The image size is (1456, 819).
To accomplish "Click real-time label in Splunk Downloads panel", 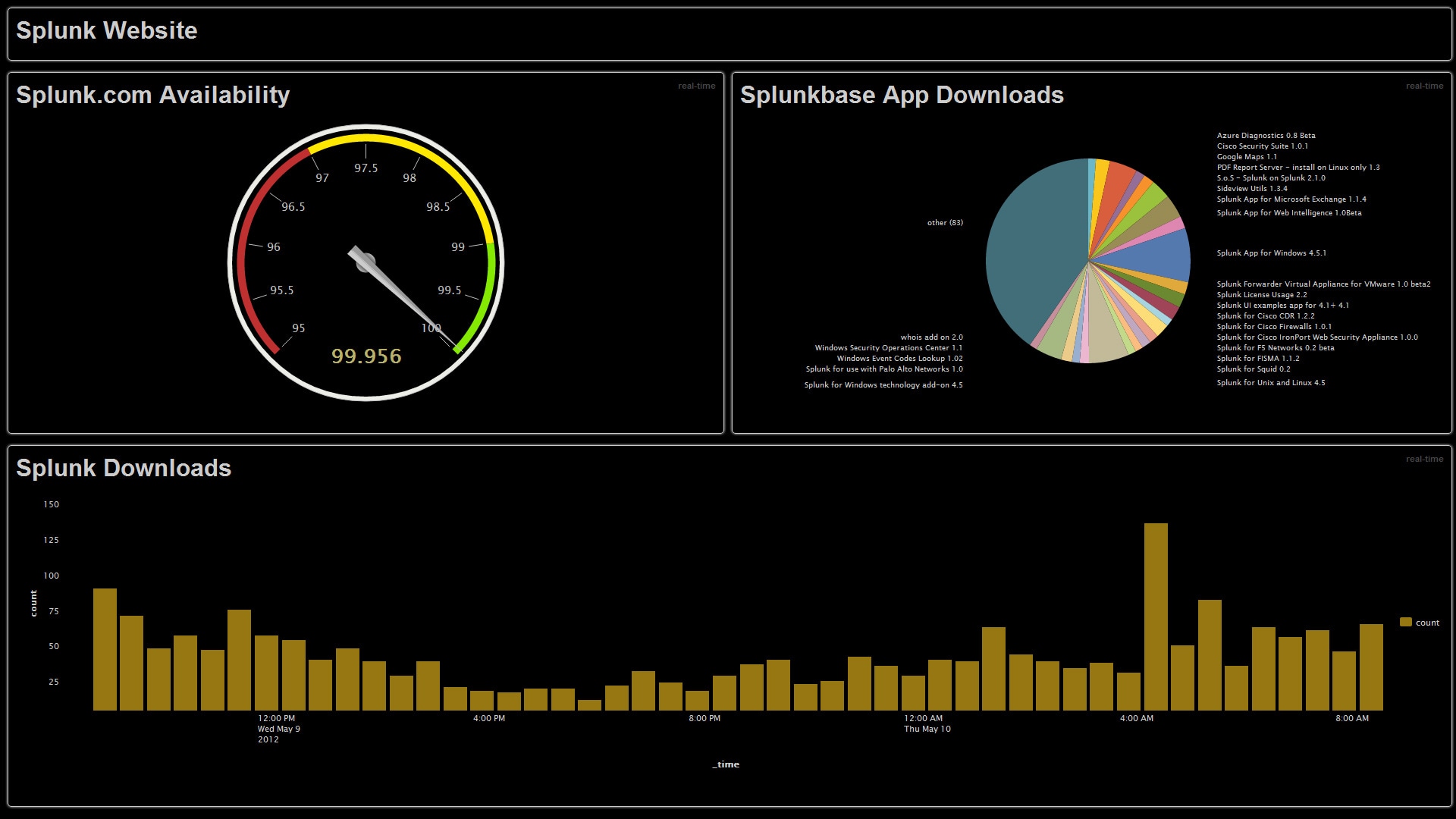I will coord(1424,459).
